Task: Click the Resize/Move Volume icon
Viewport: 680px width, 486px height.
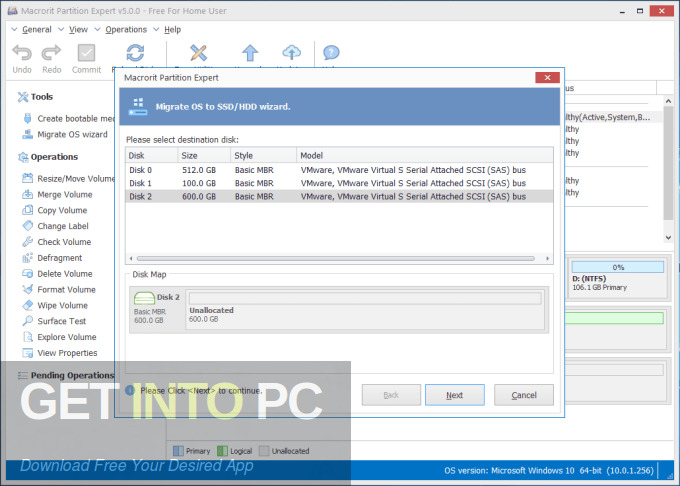Action: tap(28, 178)
